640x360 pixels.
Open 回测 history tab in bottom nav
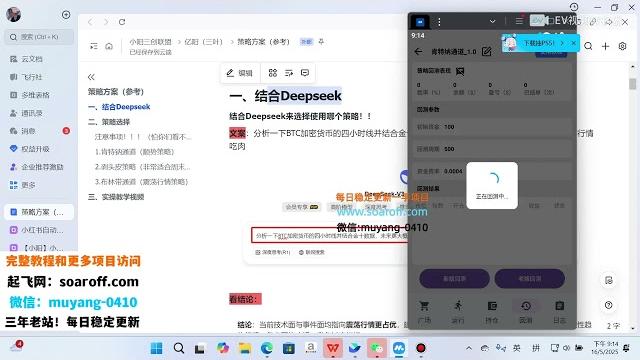coord(526,312)
